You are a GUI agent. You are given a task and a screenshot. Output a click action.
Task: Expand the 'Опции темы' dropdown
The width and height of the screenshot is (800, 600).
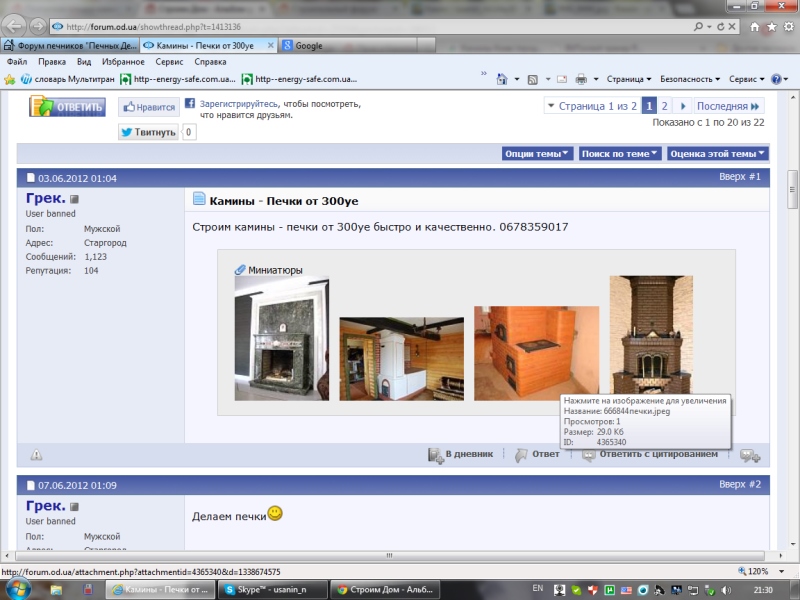click(x=538, y=153)
